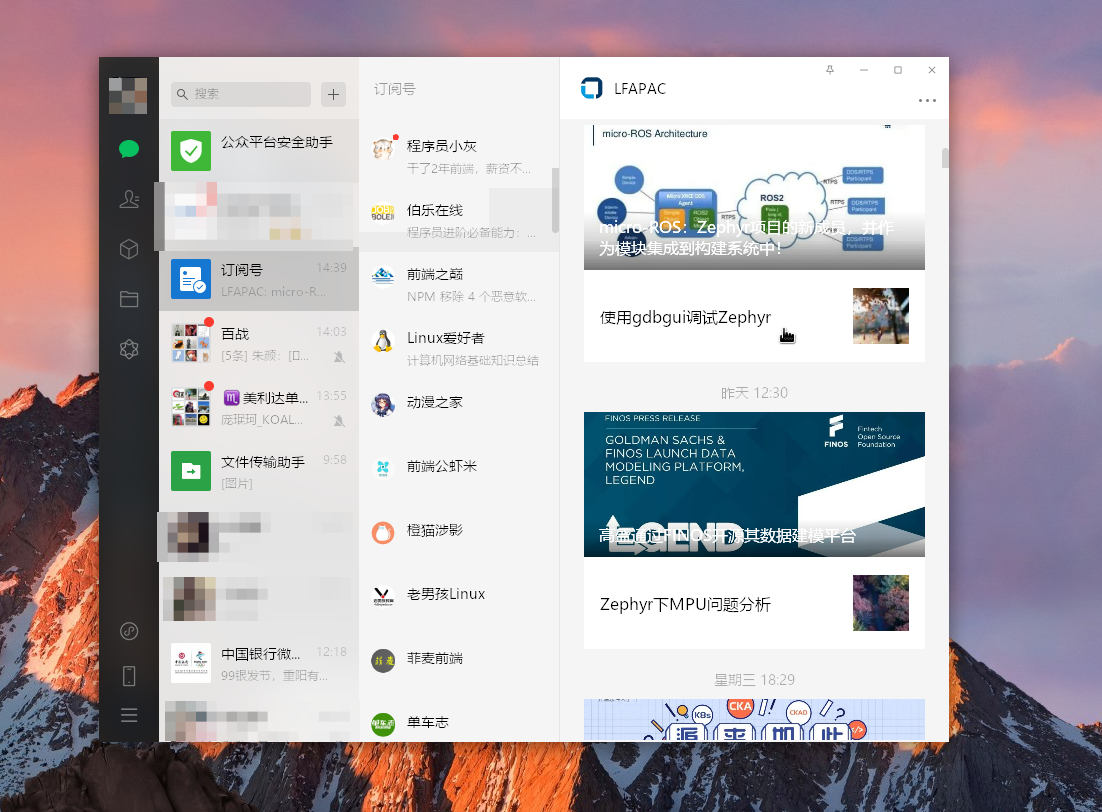Viewport: 1102px width, 812px height.
Task: Click the phone icon in the sidebar
Action: pos(128,675)
